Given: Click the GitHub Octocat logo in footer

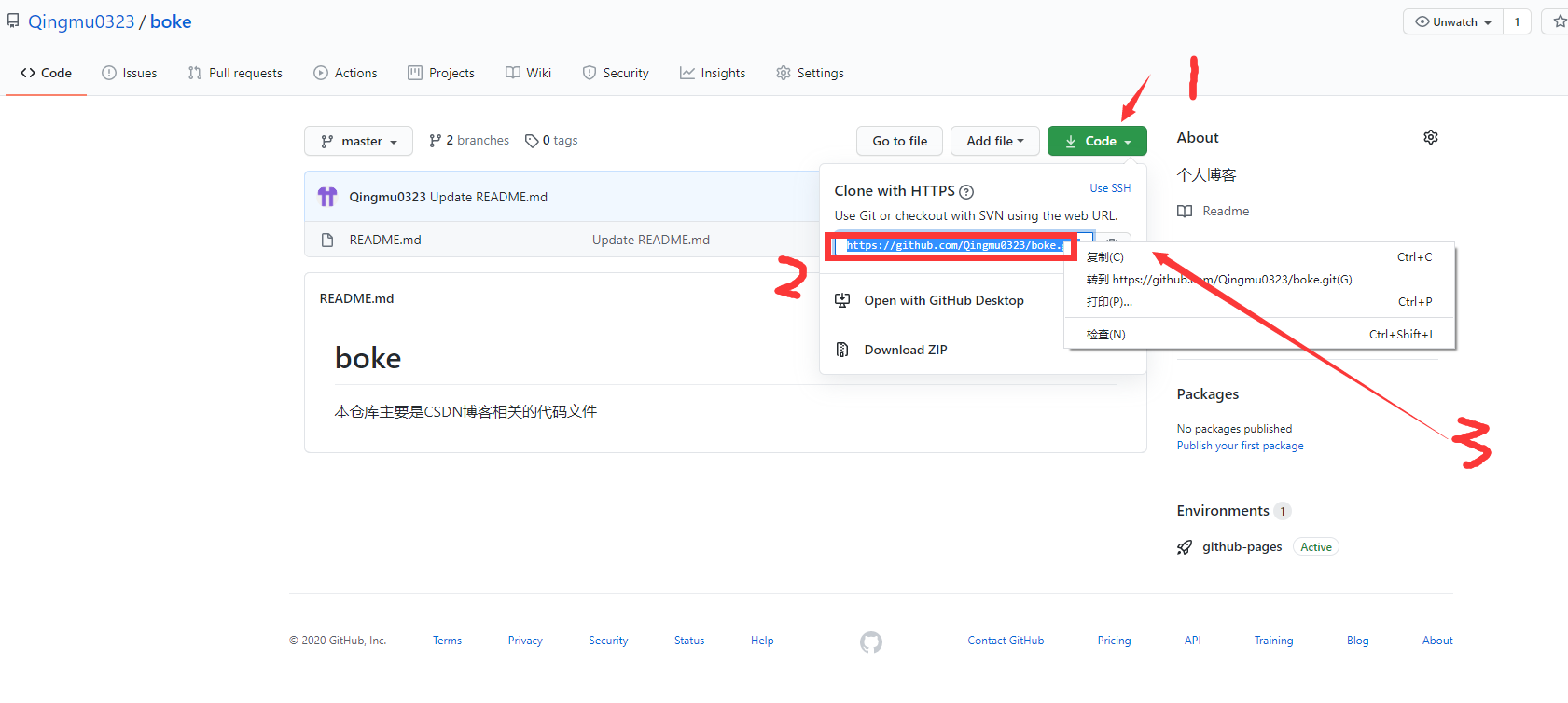Looking at the screenshot, I should pos(871,641).
